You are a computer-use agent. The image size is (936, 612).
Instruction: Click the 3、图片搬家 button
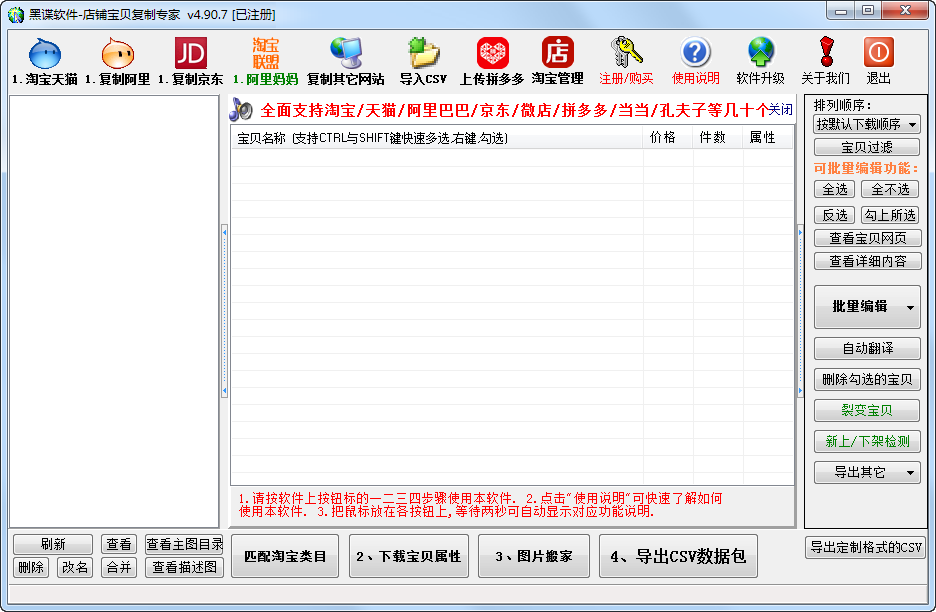(534, 556)
